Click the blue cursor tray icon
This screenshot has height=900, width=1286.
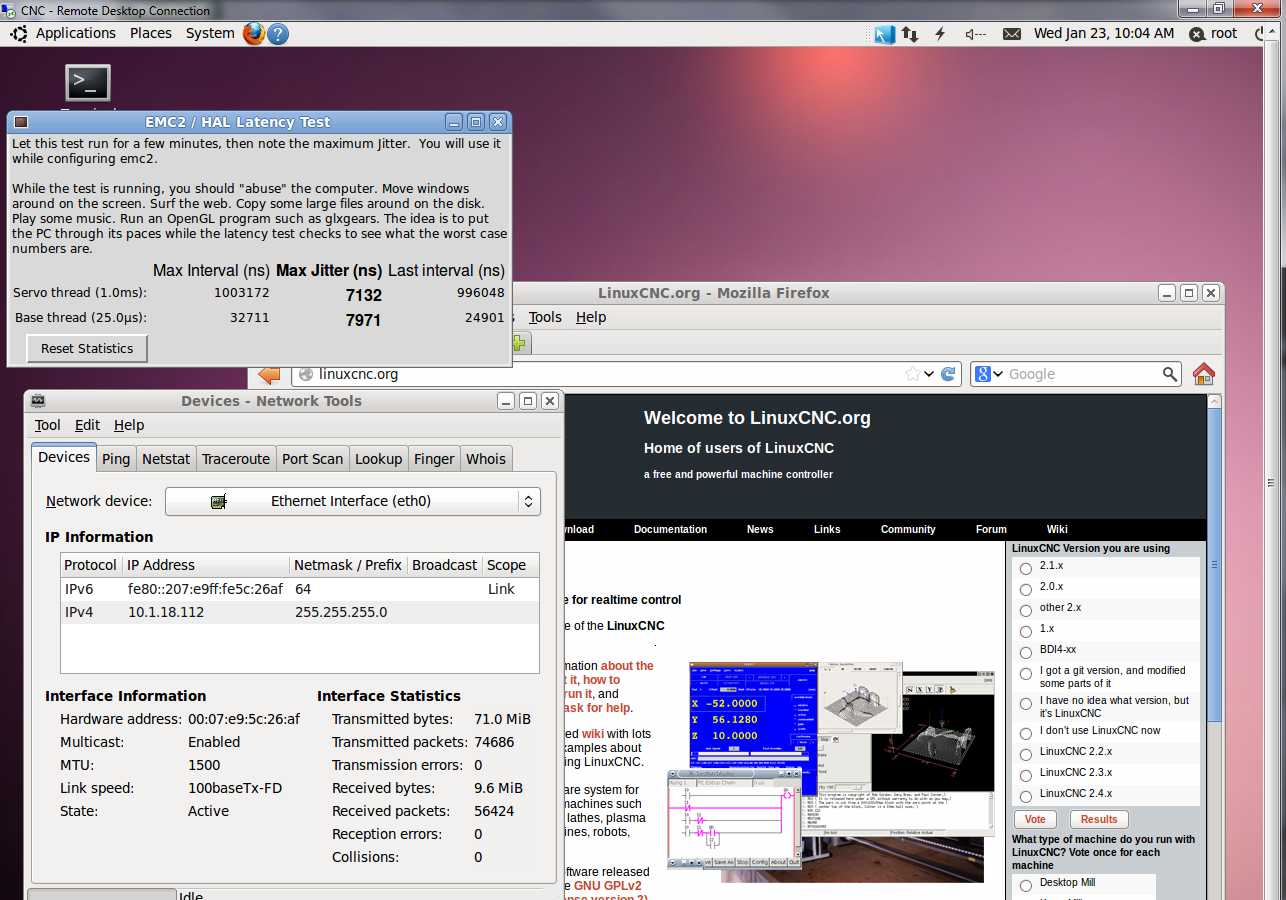click(x=885, y=34)
